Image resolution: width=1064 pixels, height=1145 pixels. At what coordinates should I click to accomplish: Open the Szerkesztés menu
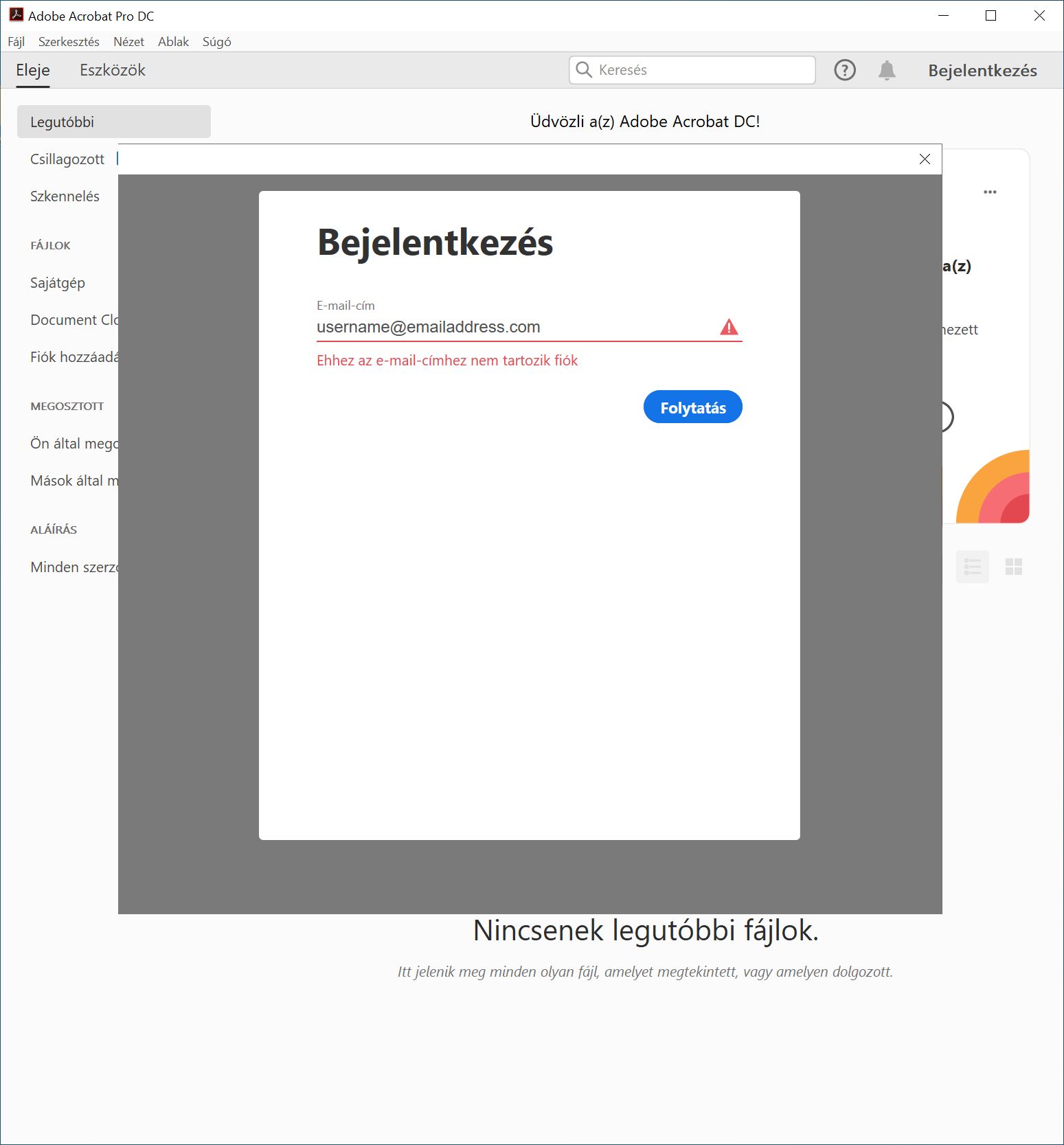point(69,42)
